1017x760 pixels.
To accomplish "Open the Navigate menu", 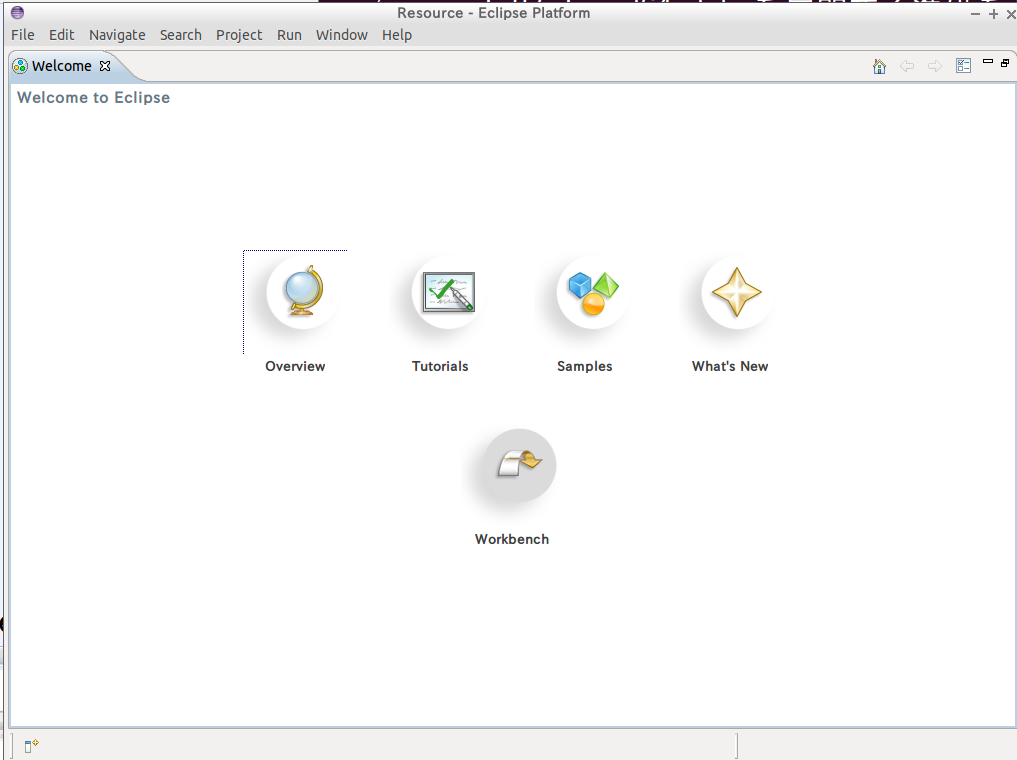I will (x=117, y=35).
